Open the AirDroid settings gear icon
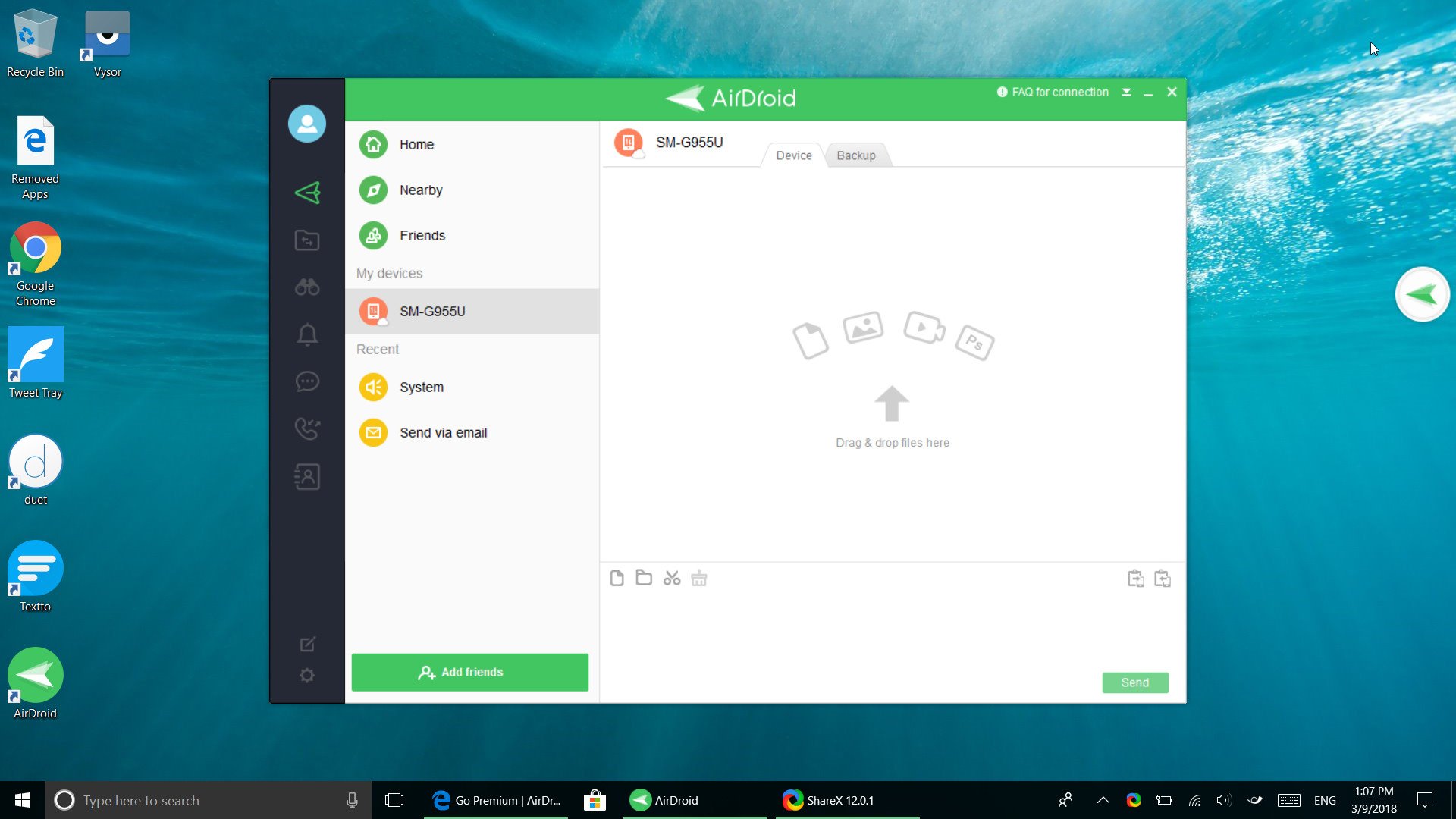This screenshot has width=1456, height=819. 307,675
